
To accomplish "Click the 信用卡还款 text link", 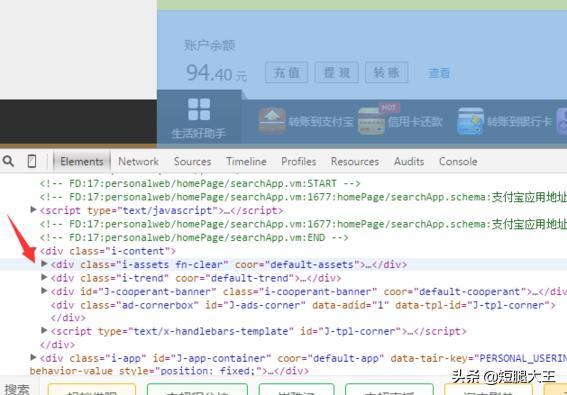I will point(415,122).
